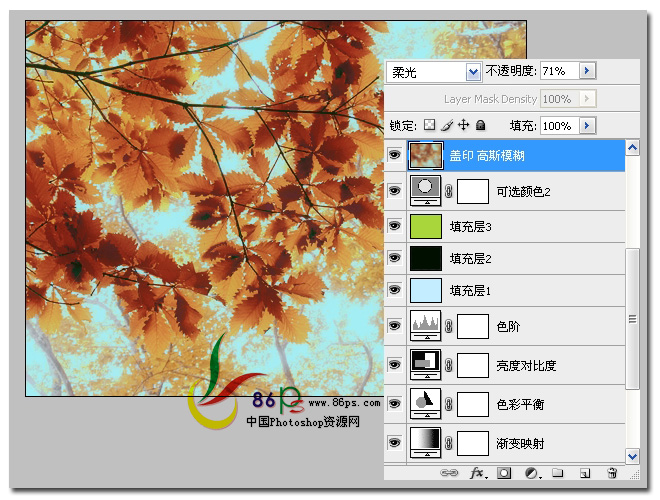Toggle lock position move icon
Image resolution: width=660 pixels, height=500 pixels.
(x=463, y=125)
